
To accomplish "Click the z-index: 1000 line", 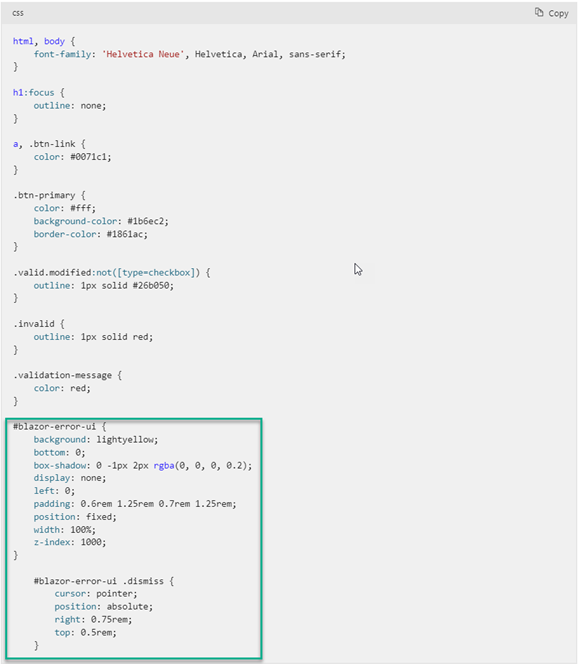I will (70, 542).
